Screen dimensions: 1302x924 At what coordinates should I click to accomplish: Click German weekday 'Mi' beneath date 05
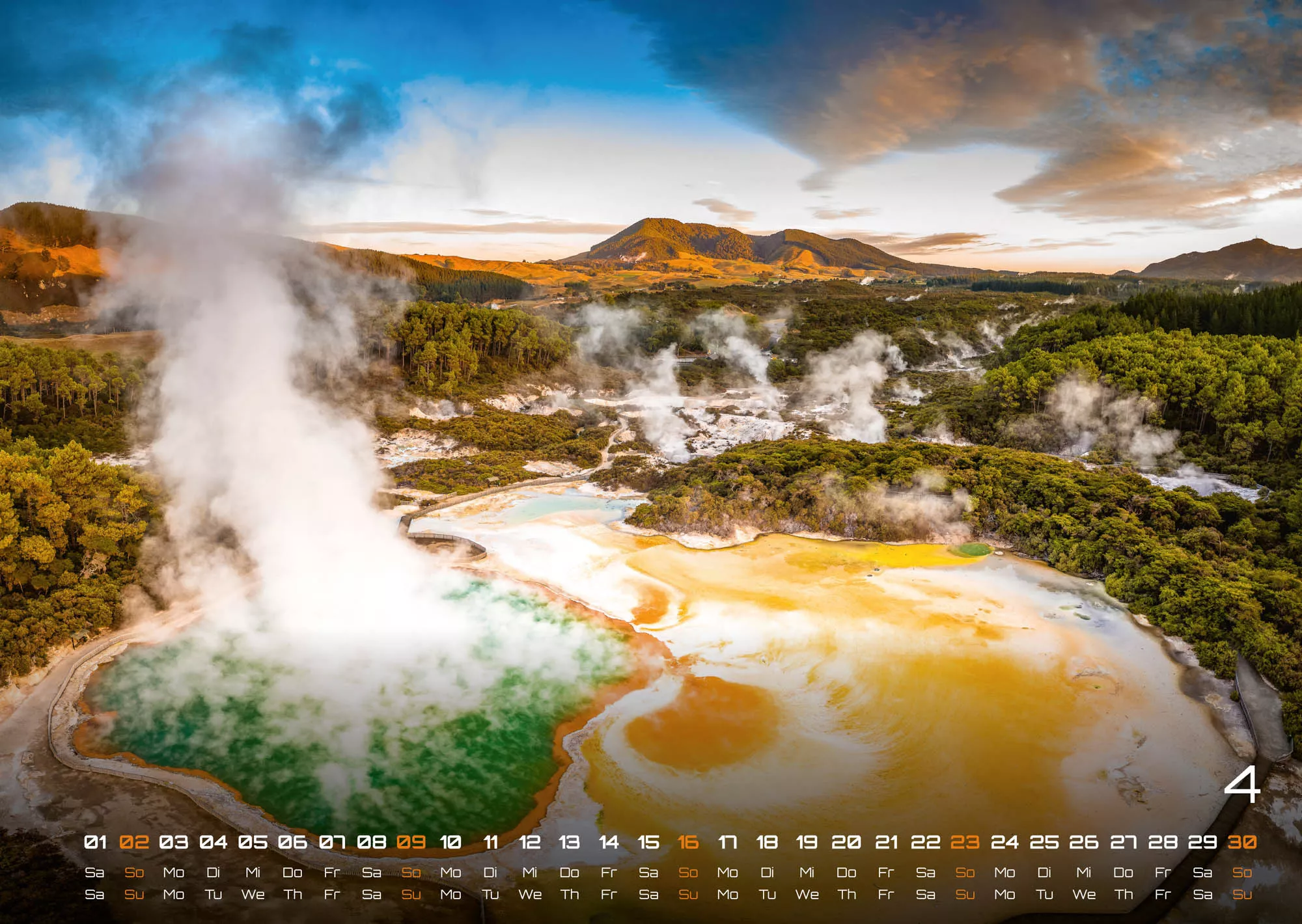(x=253, y=873)
